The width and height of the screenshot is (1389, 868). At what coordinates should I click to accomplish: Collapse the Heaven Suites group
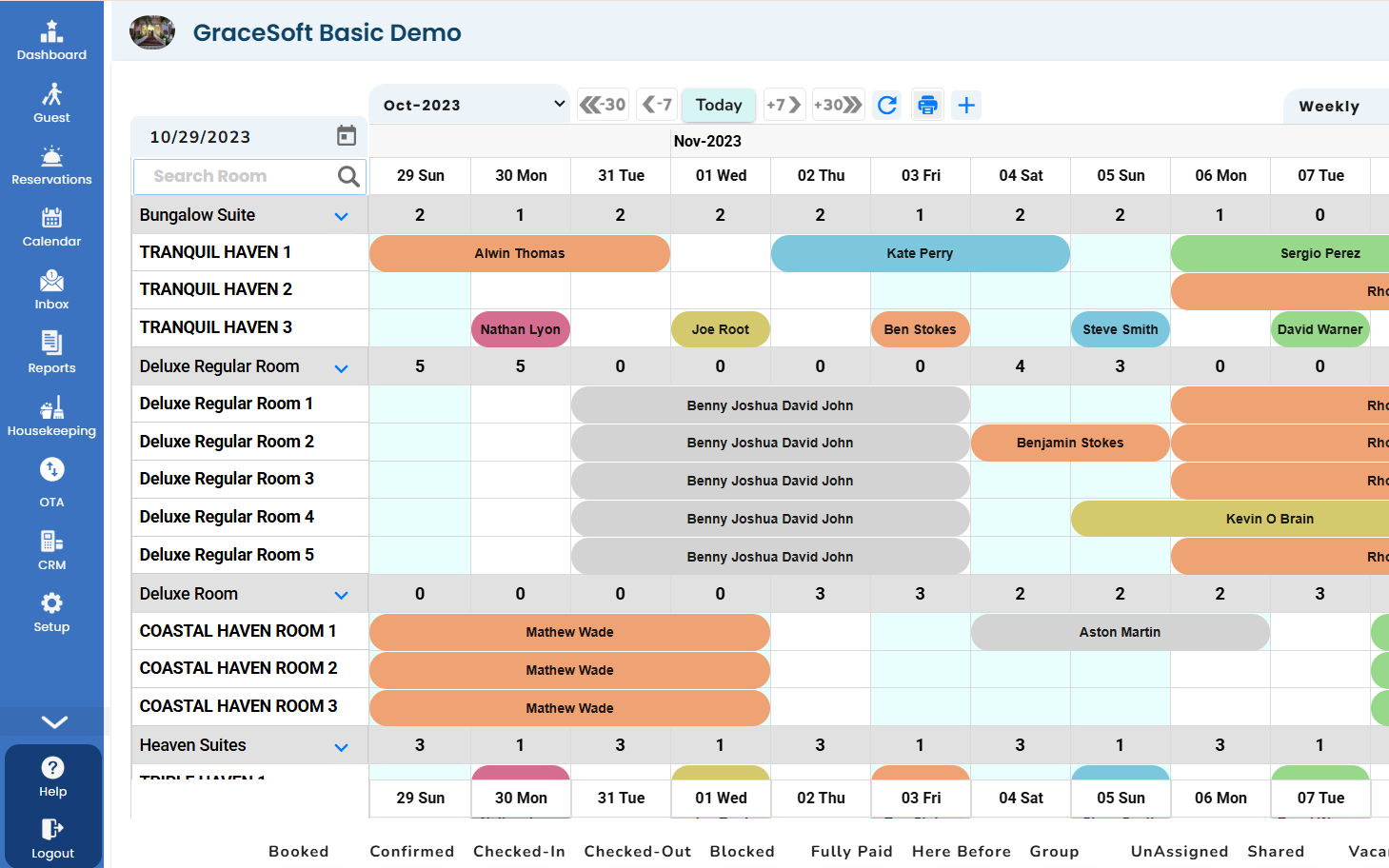pyautogui.click(x=341, y=747)
